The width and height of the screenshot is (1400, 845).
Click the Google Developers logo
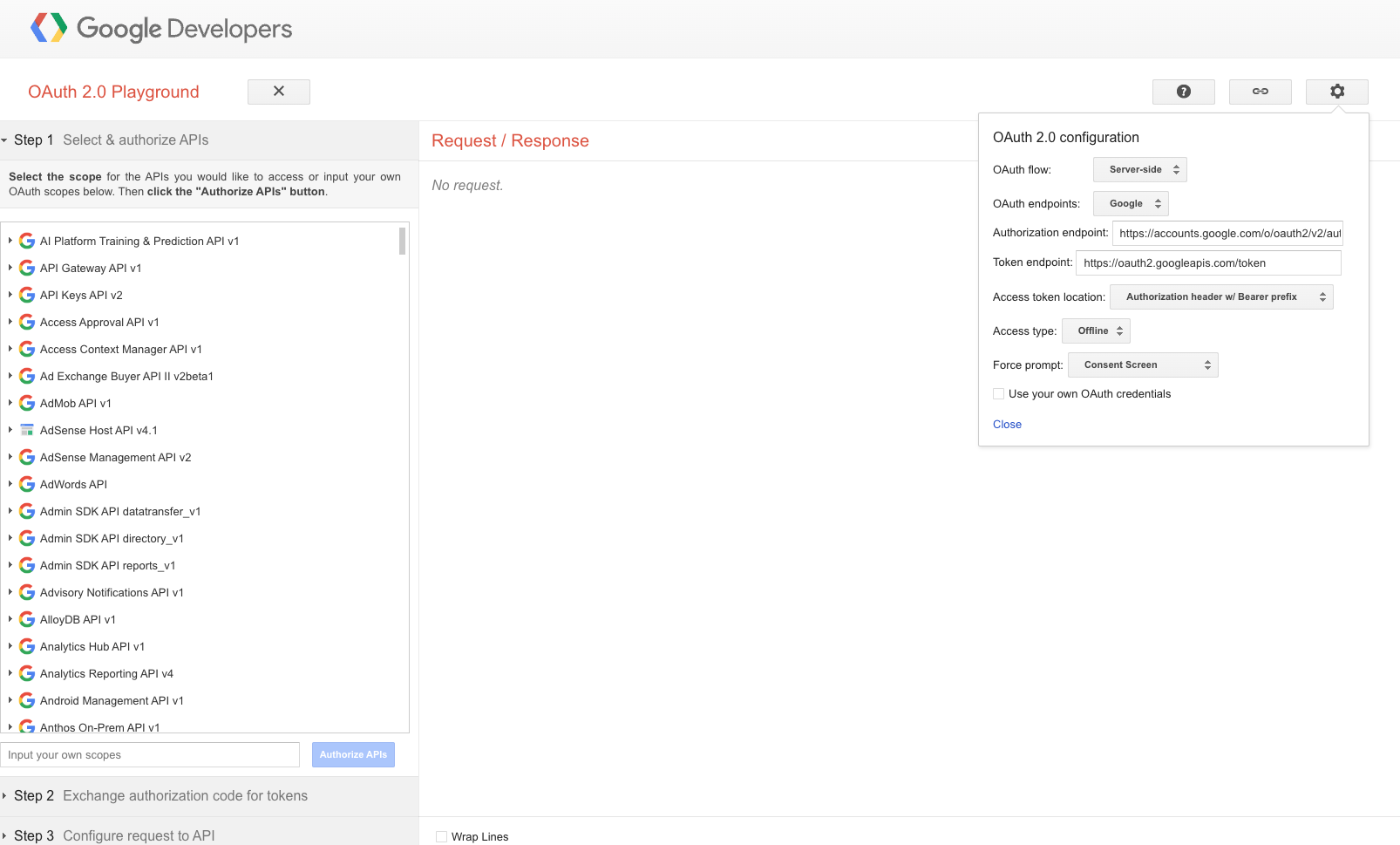160,28
